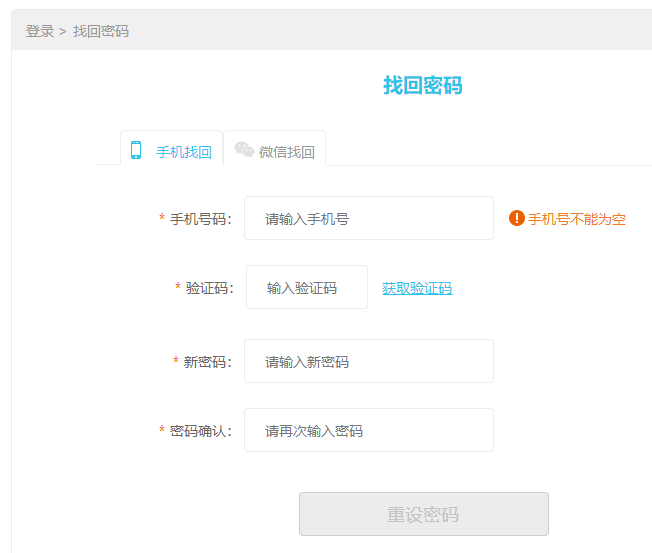This screenshot has width=652, height=553.
Task: Switch to the 手机找回 tab
Action: click(171, 148)
